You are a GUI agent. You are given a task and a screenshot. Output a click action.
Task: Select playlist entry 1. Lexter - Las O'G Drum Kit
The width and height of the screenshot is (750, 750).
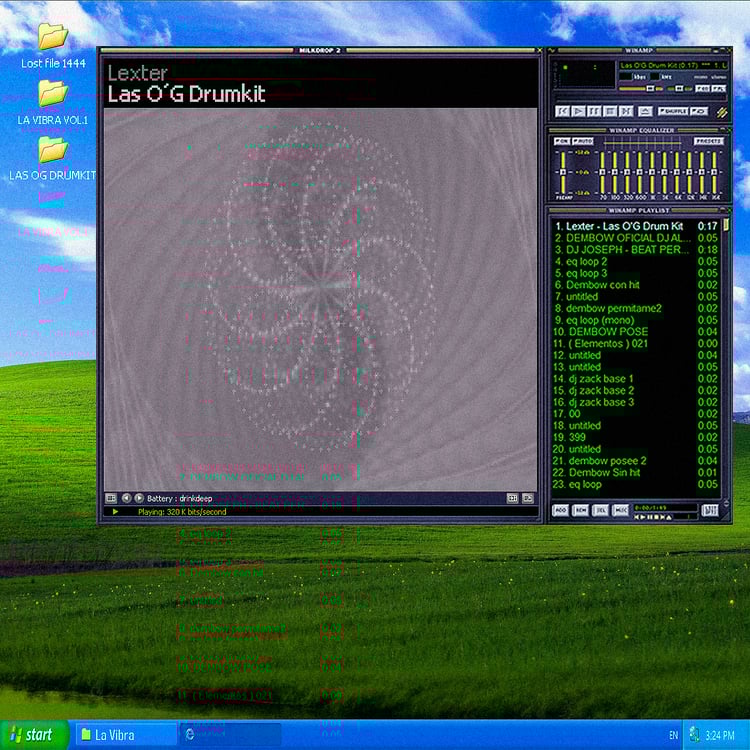click(x=636, y=226)
